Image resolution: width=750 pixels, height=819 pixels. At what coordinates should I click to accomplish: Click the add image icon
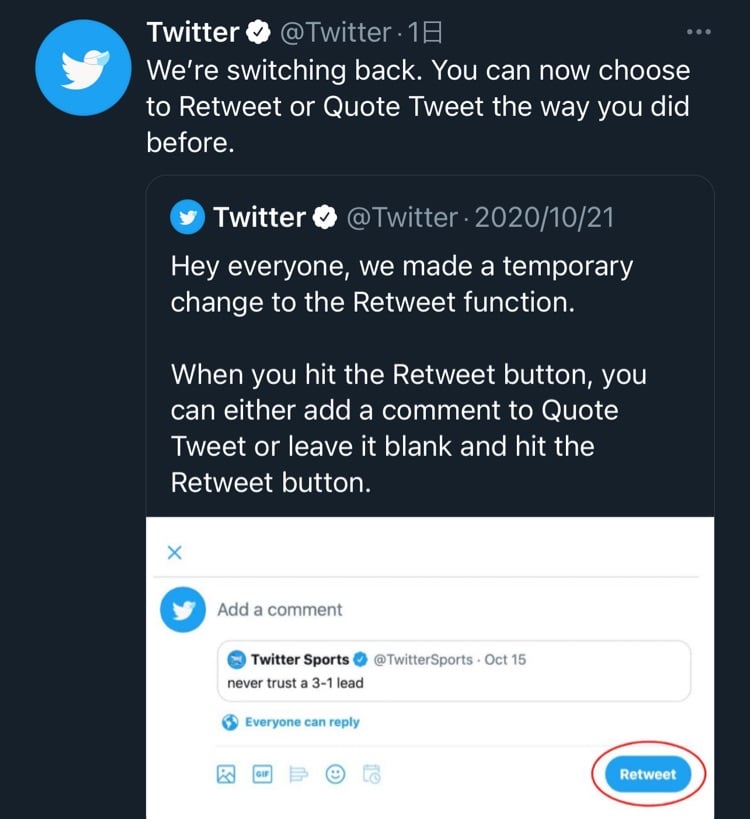(x=227, y=773)
